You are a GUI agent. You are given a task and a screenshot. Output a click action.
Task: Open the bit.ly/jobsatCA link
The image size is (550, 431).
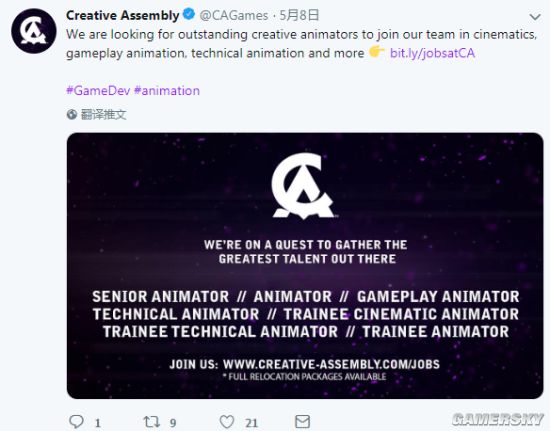pyautogui.click(x=432, y=53)
